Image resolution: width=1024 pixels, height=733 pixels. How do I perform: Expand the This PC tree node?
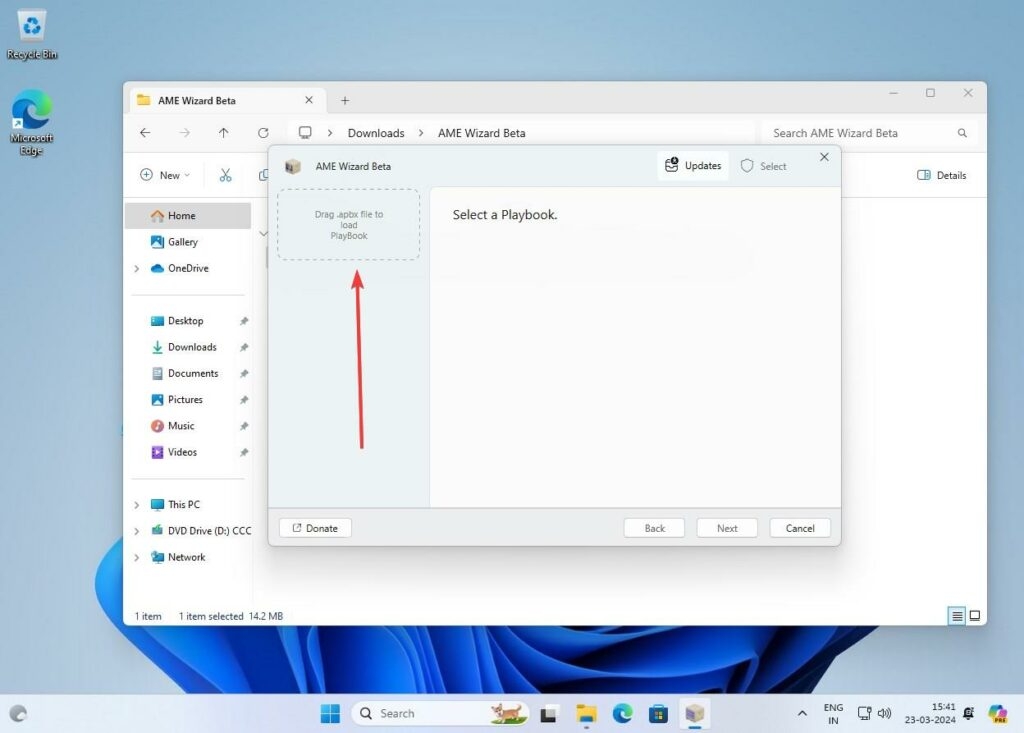137,505
